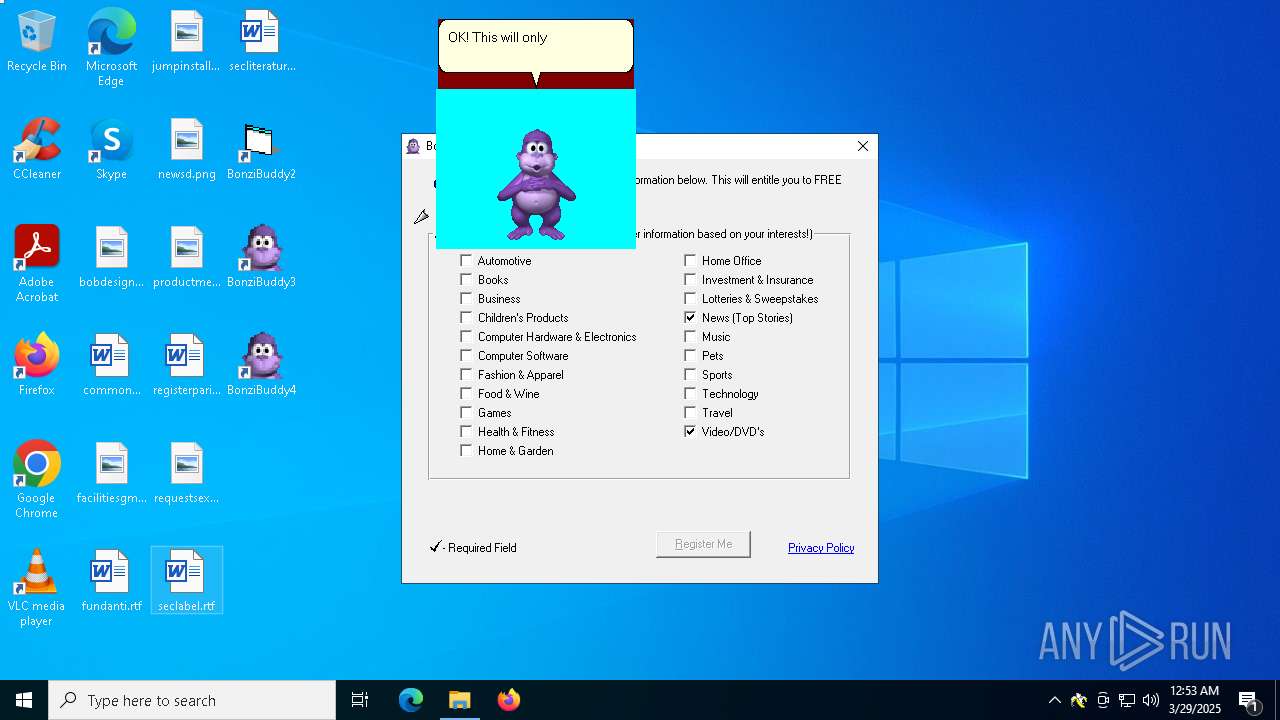
Task: Open the Google Chrome desktop shortcut
Action: click(x=37, y=480)
